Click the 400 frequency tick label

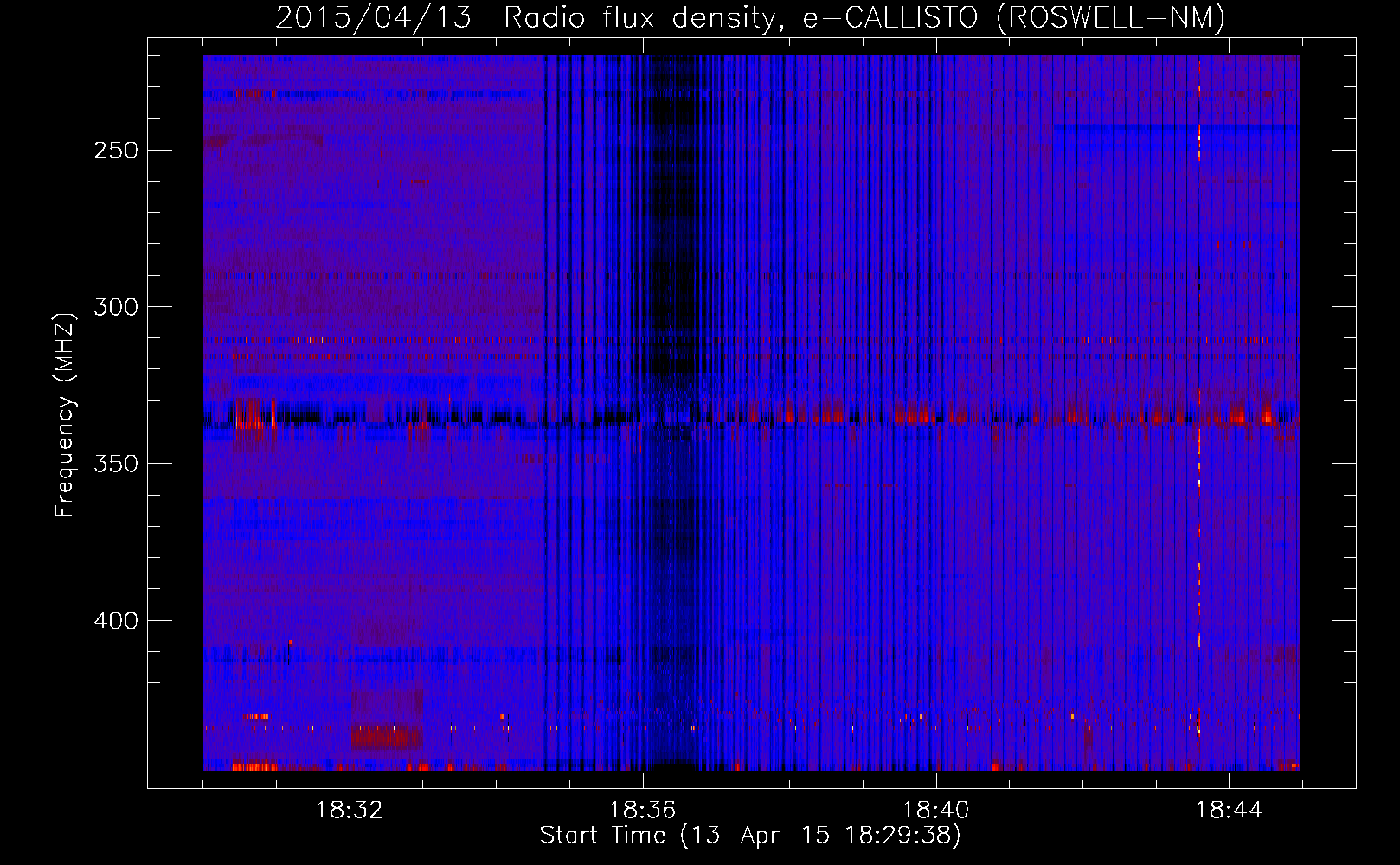point(116,621)
